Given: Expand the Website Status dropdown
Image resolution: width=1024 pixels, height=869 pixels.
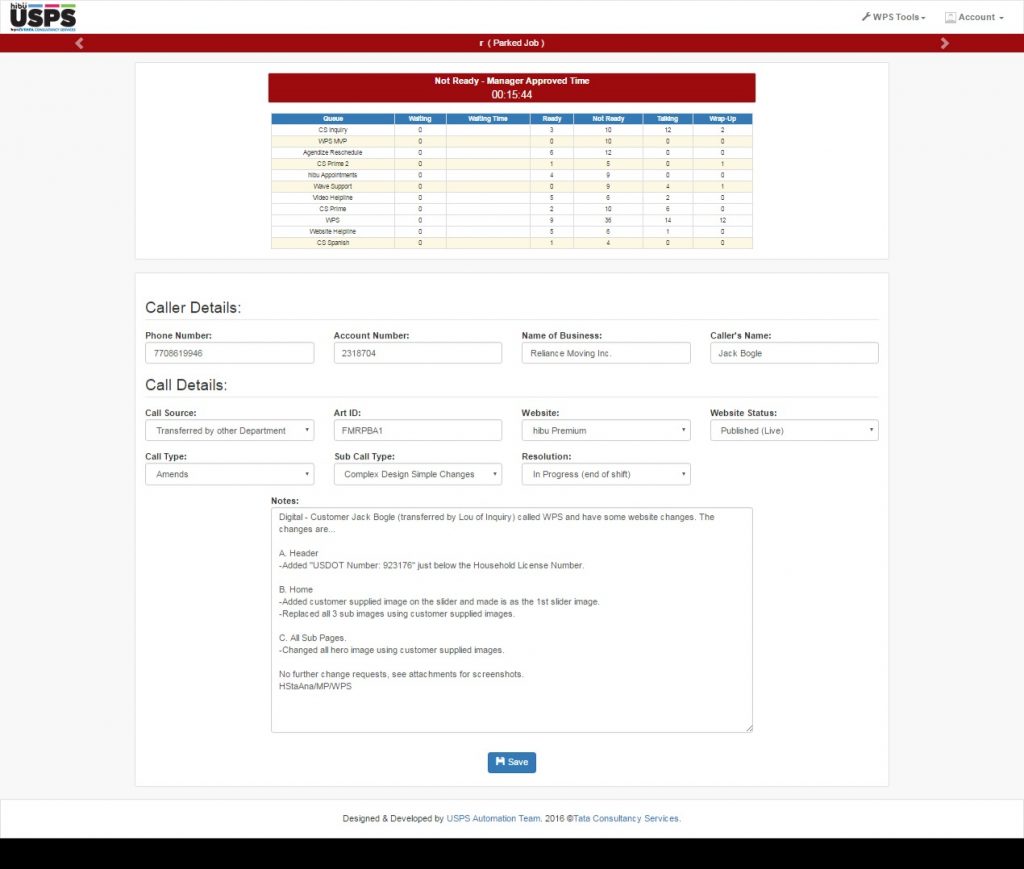Looking at the screenshot, I should (x=793, y=430).
